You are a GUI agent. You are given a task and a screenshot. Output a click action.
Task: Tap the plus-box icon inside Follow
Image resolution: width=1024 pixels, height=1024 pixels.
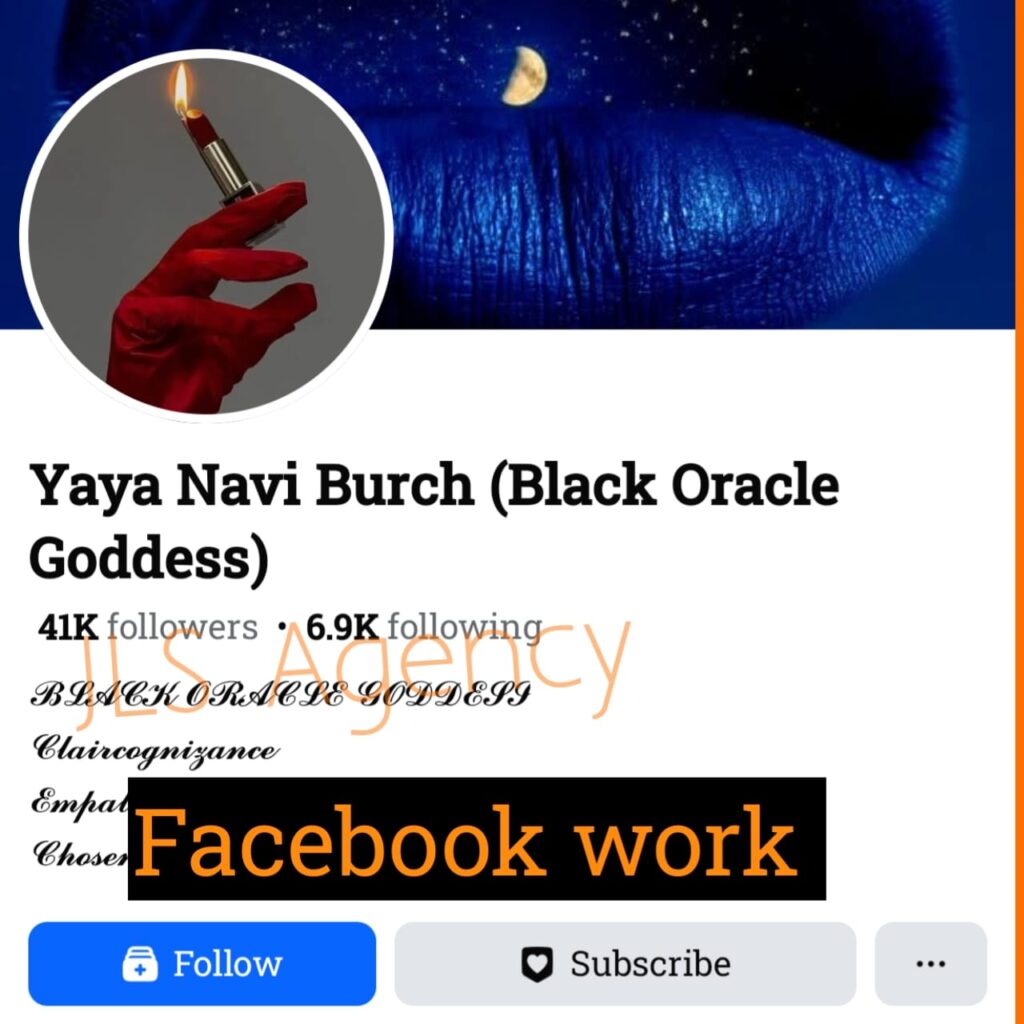pos(140,964)
